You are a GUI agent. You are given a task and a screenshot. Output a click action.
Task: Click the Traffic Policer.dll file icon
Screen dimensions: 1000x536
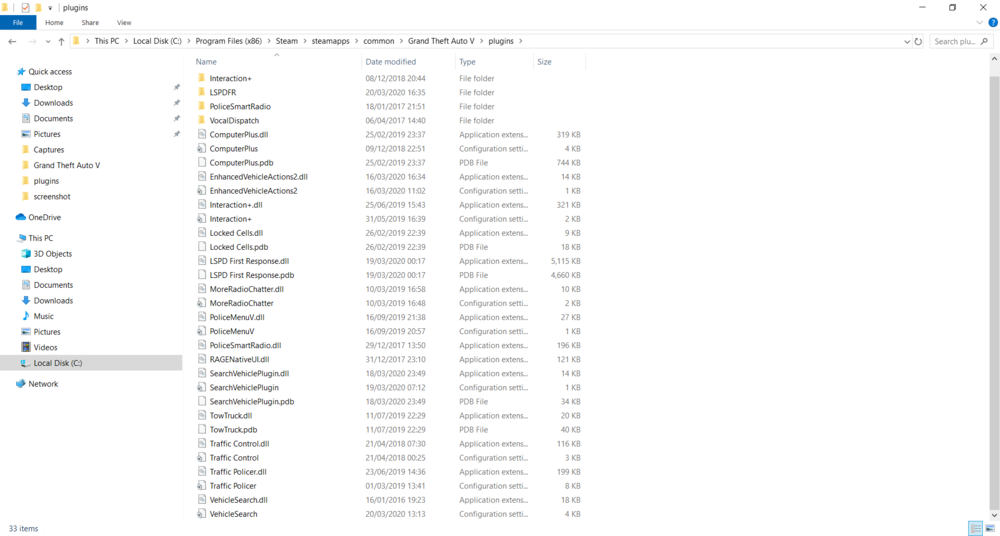coord(202,472)
